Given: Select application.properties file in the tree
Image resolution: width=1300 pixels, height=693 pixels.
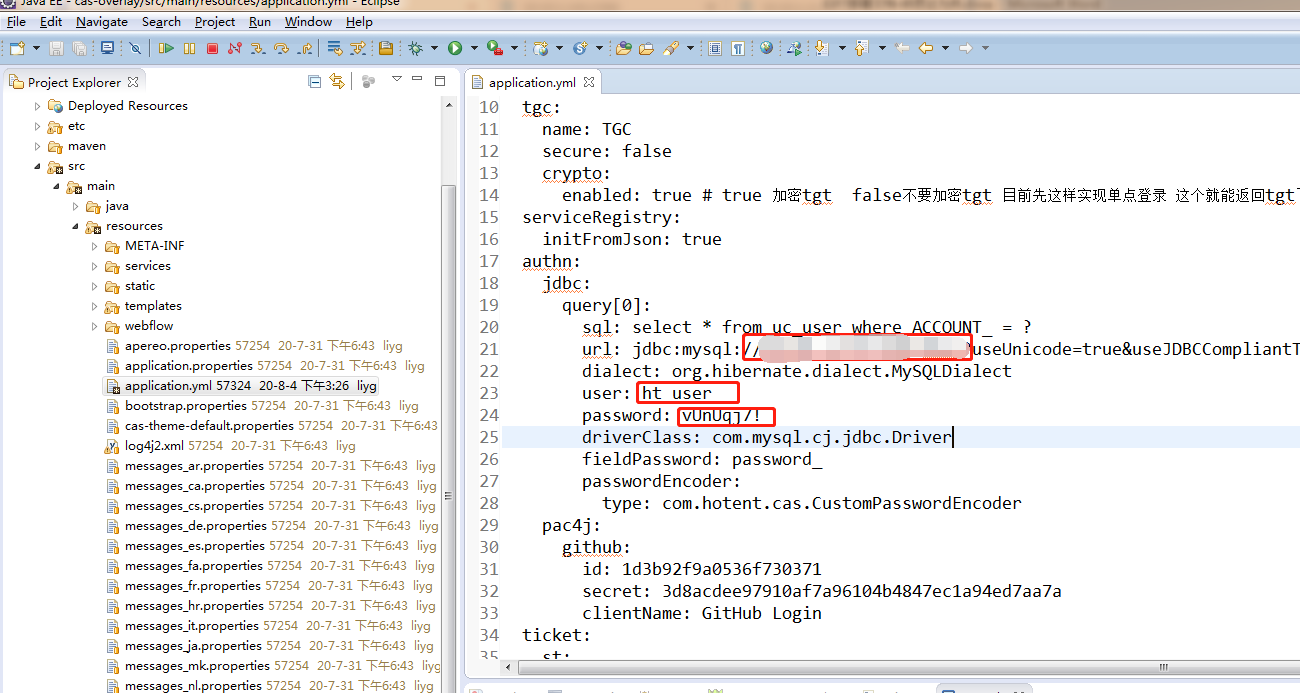Looking at the screenshot, I should click(188, 366).
